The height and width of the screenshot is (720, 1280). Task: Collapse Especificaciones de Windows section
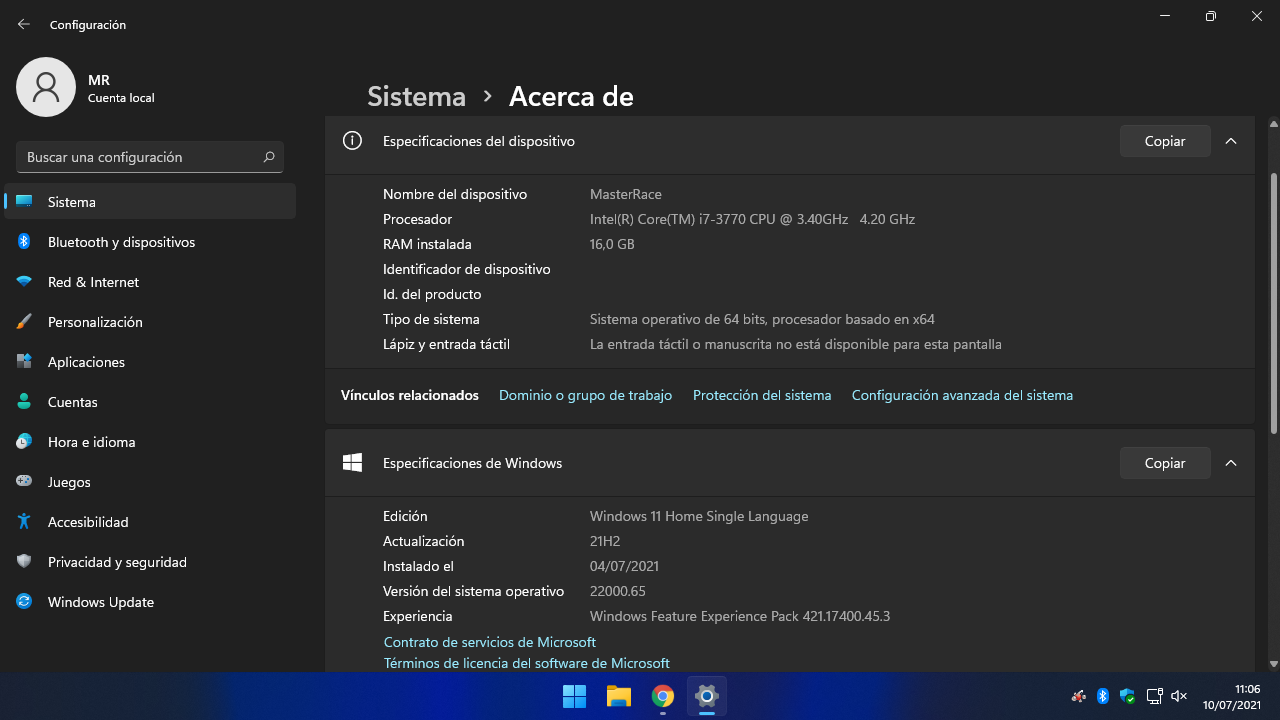click(x=1231, y=463)
